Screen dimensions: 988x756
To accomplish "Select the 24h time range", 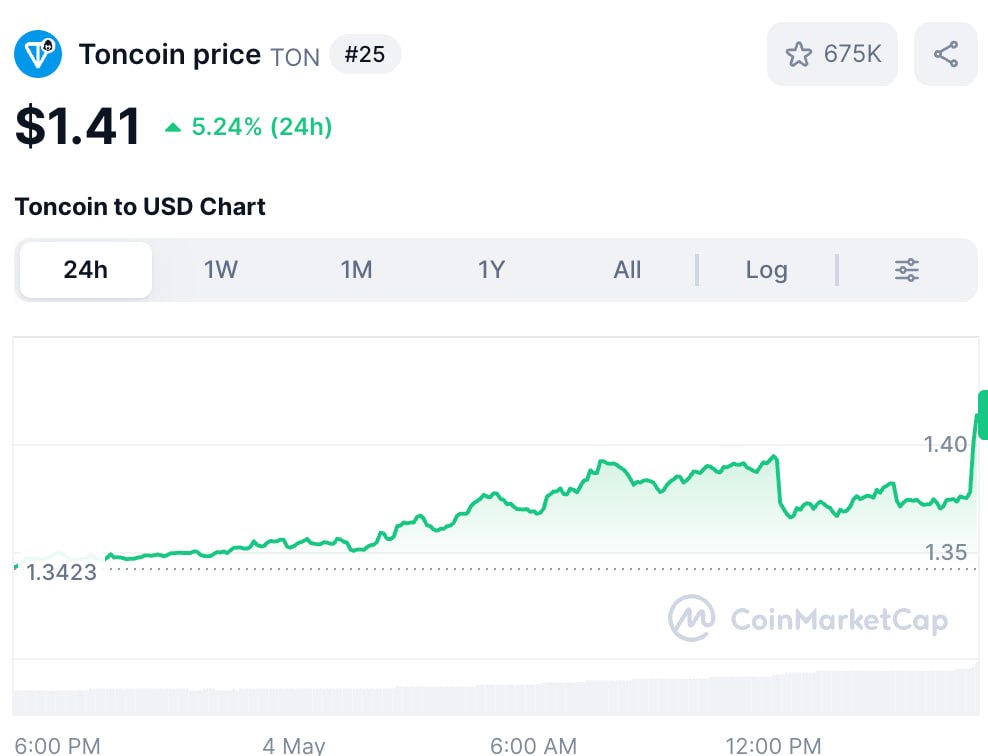I will [86, 270].
